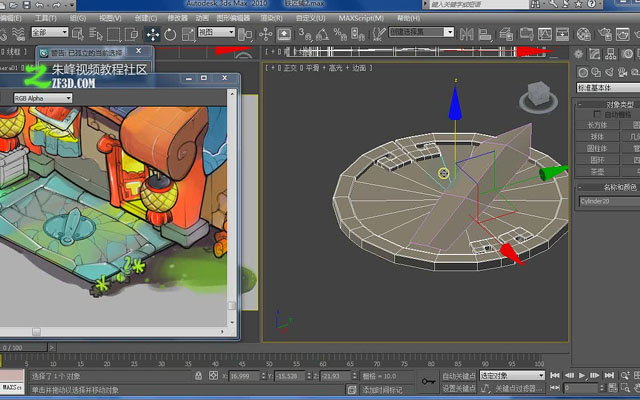Viewport: 640px width, 400px height.
Task: Toggle Angle Snap button
Action: pos(322,34)
